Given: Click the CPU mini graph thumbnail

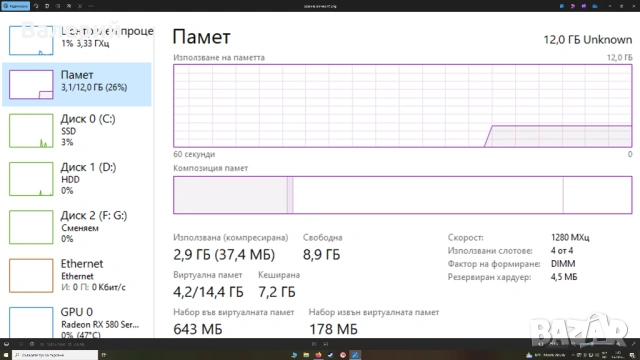Looking at the screenshot, I should click(31, 40).
